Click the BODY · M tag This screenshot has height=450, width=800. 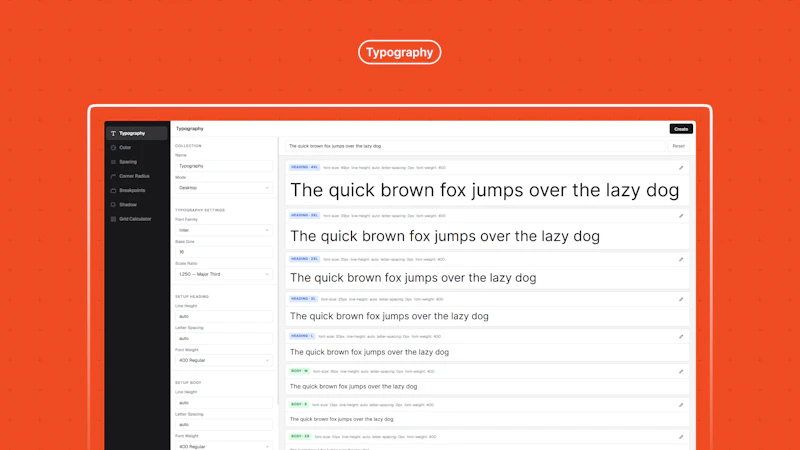click(x=299, y=371)
